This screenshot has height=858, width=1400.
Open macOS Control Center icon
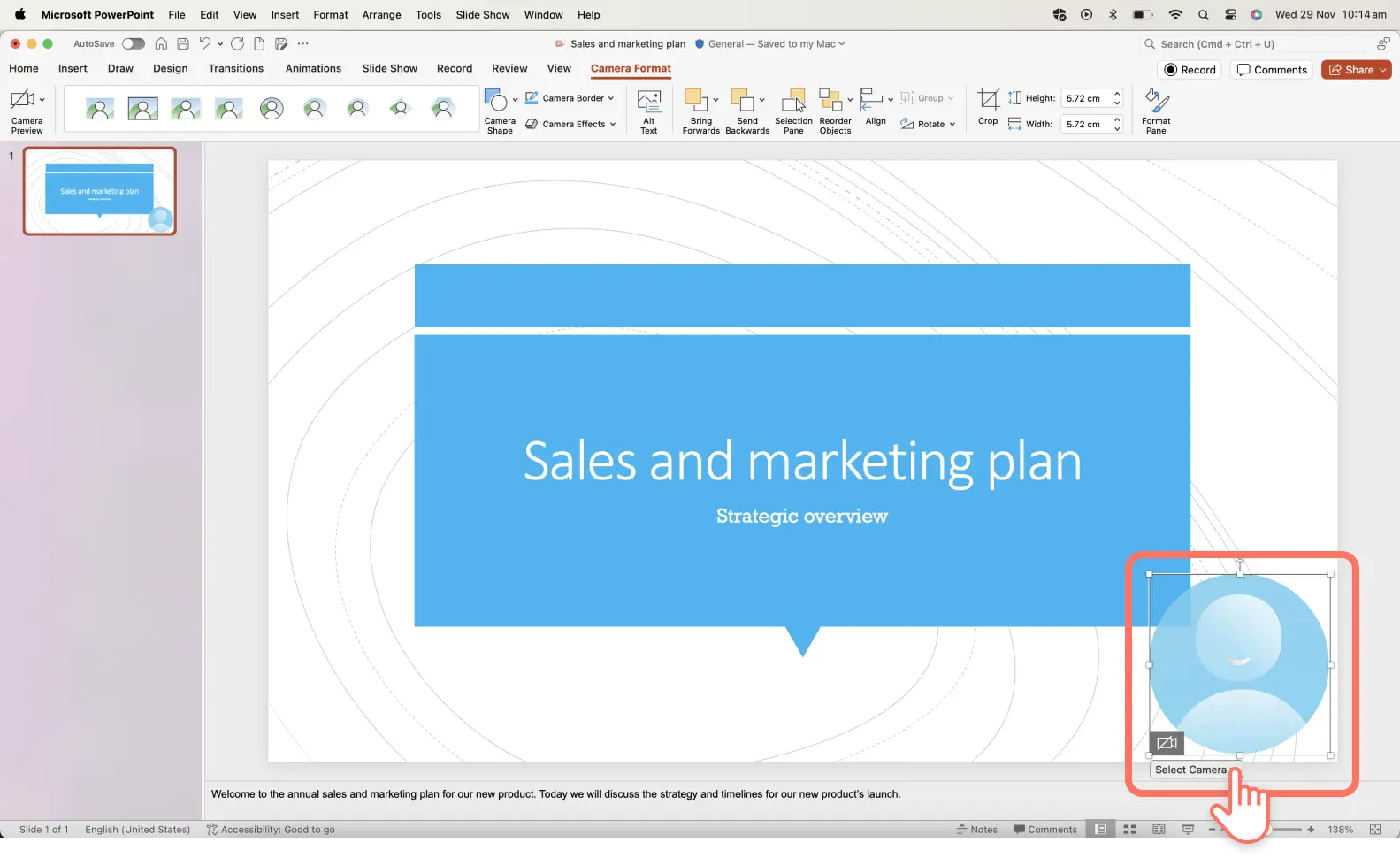tap(1230, 15)
